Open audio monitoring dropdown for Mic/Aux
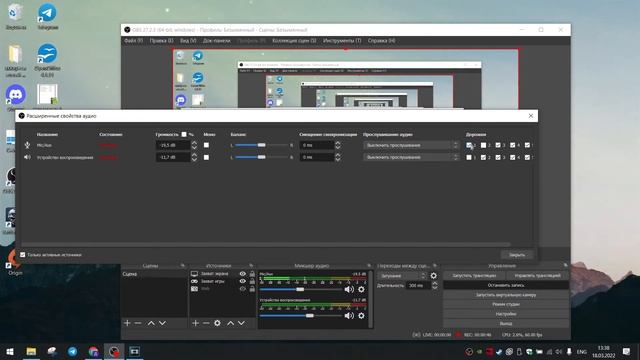 tap(411, 145)
